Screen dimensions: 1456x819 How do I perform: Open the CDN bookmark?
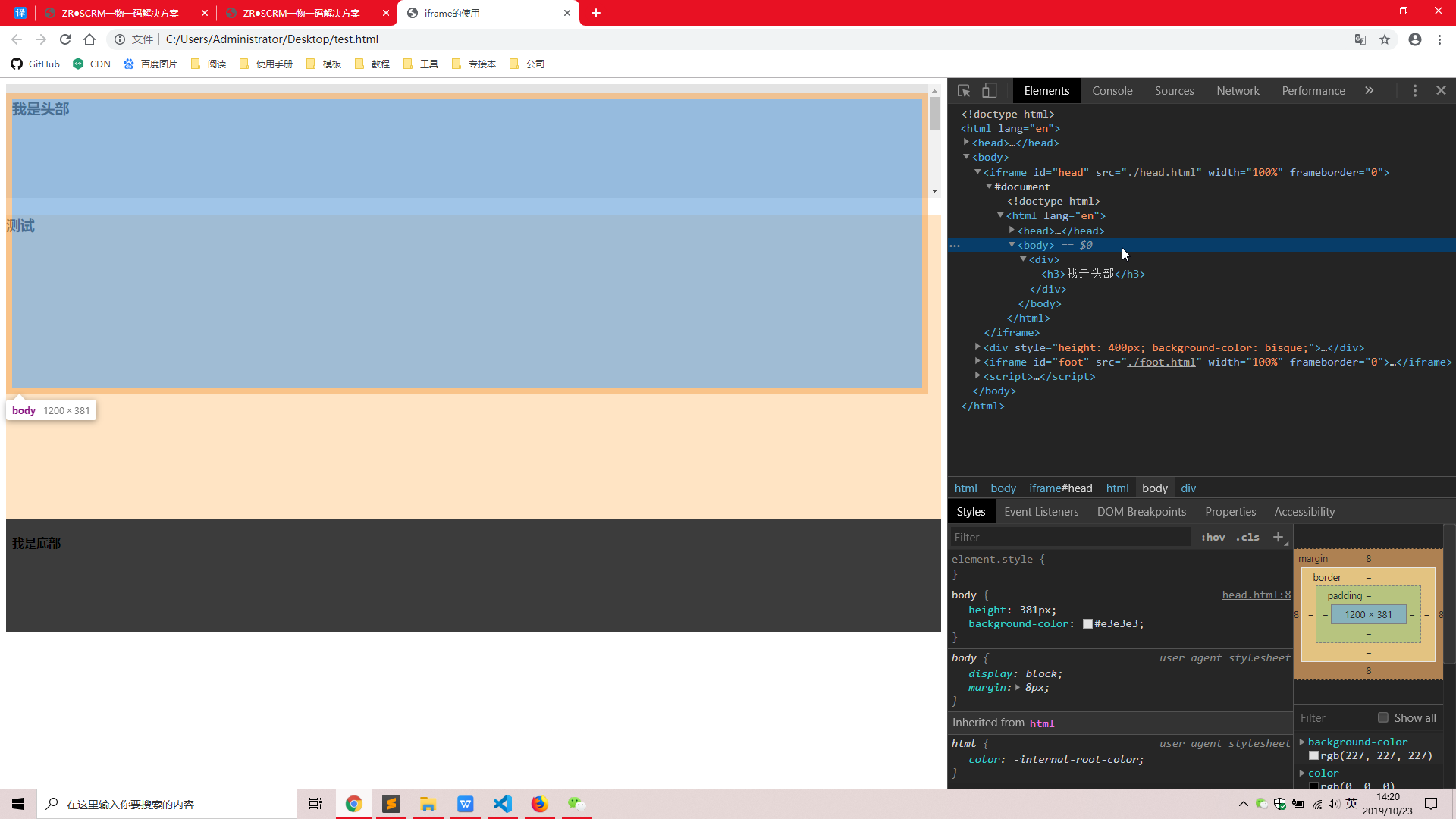coord(92,64)
